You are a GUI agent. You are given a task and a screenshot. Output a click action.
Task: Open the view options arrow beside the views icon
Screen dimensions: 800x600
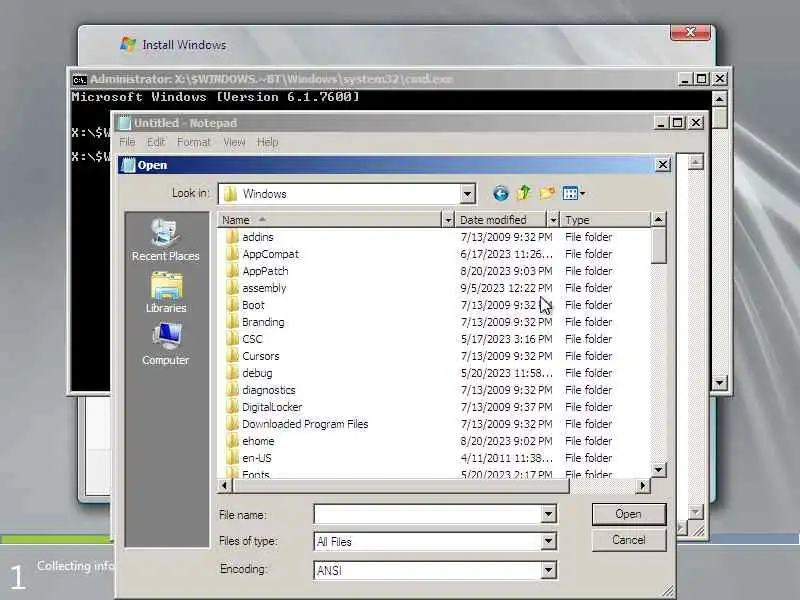coord(582,193)
